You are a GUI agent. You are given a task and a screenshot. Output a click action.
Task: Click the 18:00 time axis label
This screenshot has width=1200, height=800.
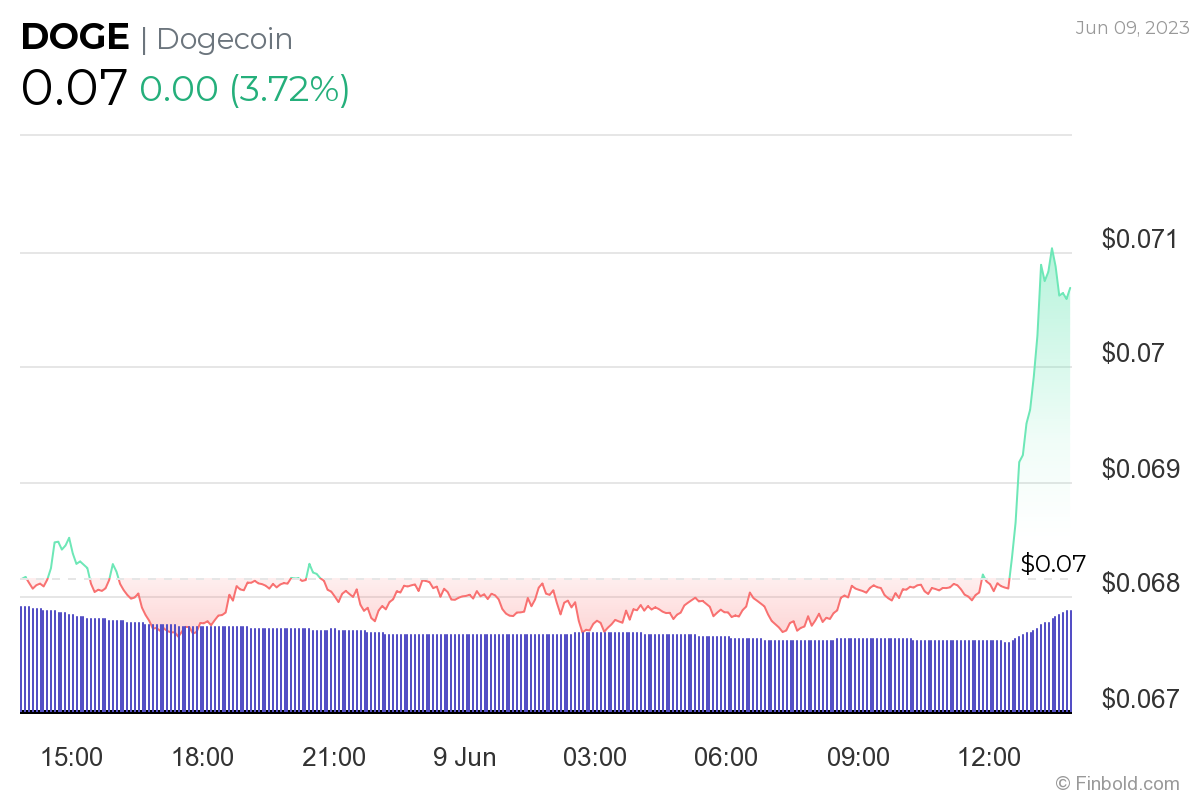[x=202, y=757]
